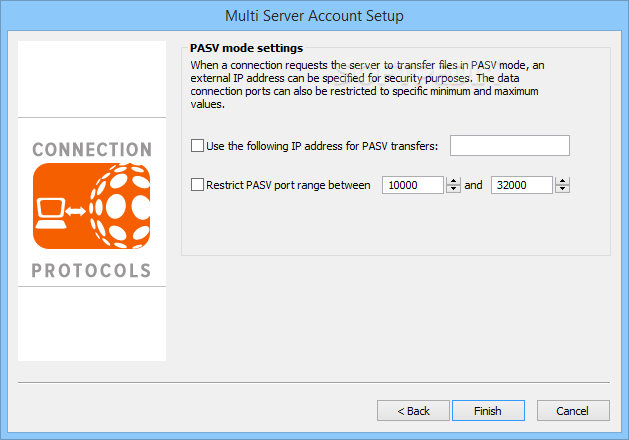
Task: Click the orange Connection Protocols logo
Action: [x=91, y=206]
